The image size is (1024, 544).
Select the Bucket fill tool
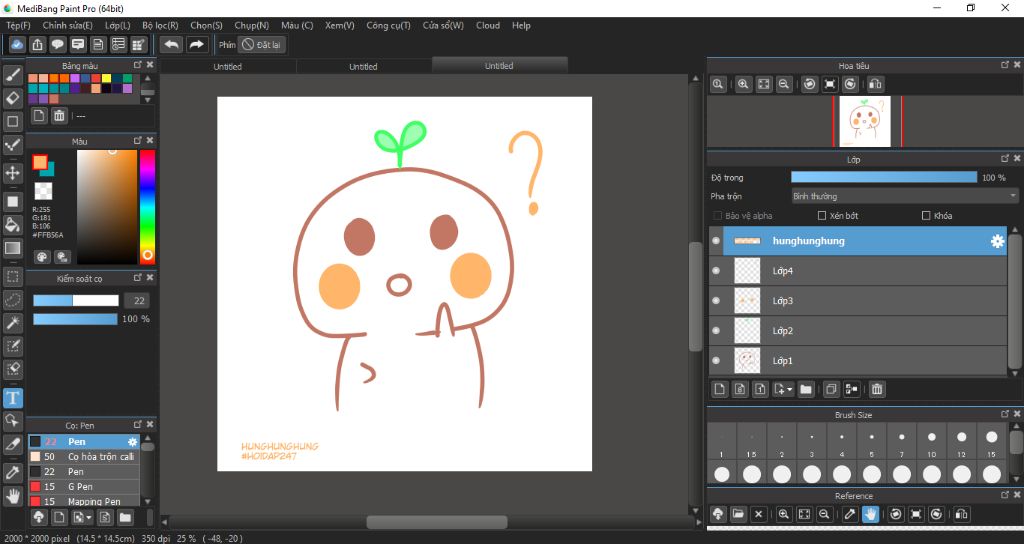(12, 225)
